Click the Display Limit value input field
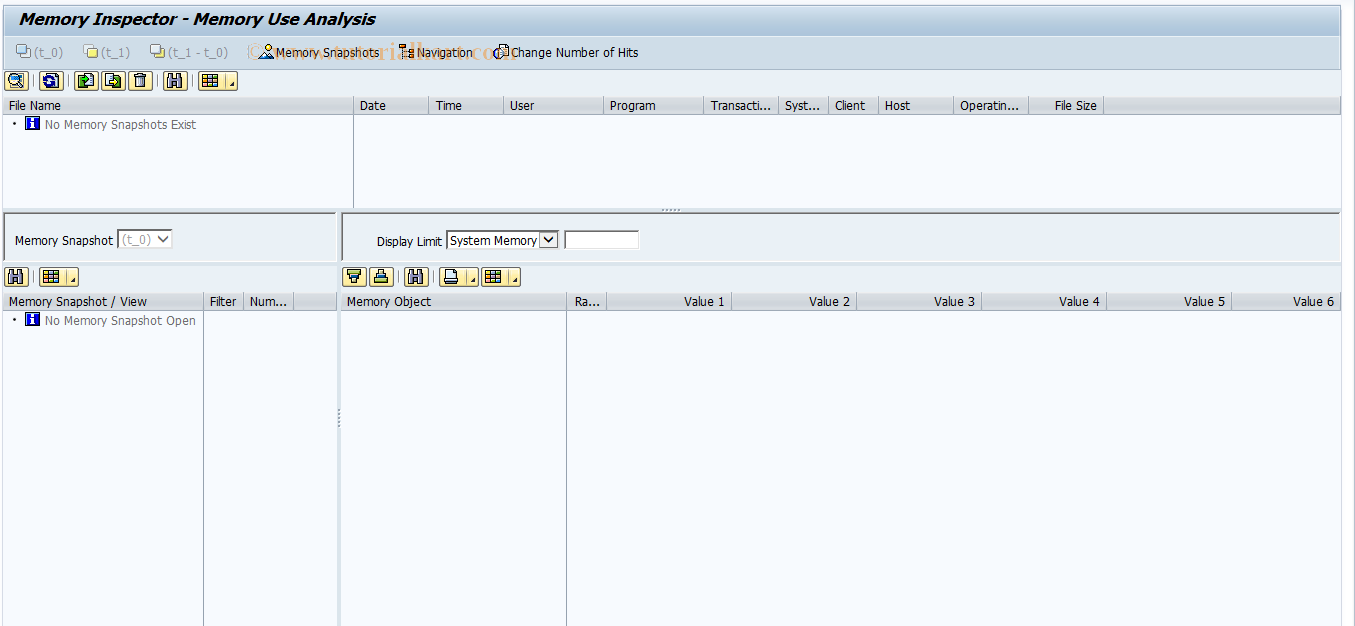 (601, 240)
